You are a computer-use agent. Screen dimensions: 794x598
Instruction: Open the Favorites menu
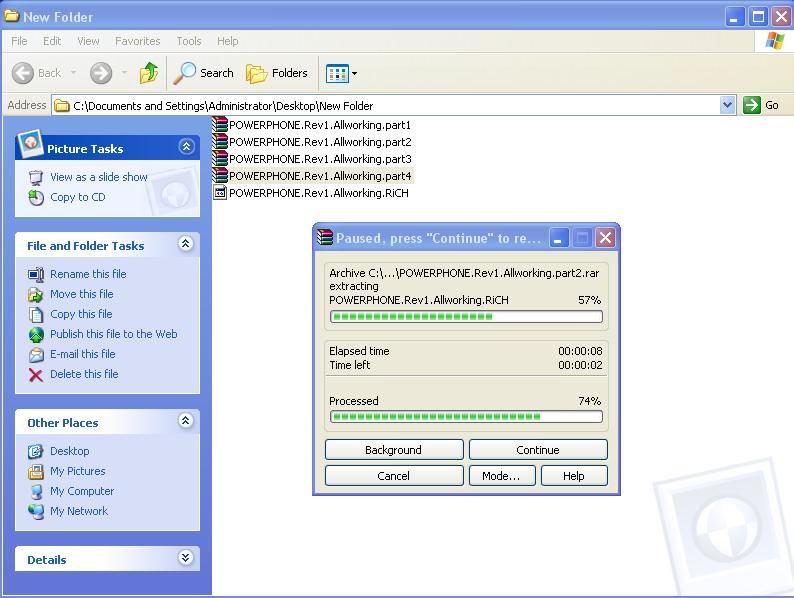tap(137, 41)
